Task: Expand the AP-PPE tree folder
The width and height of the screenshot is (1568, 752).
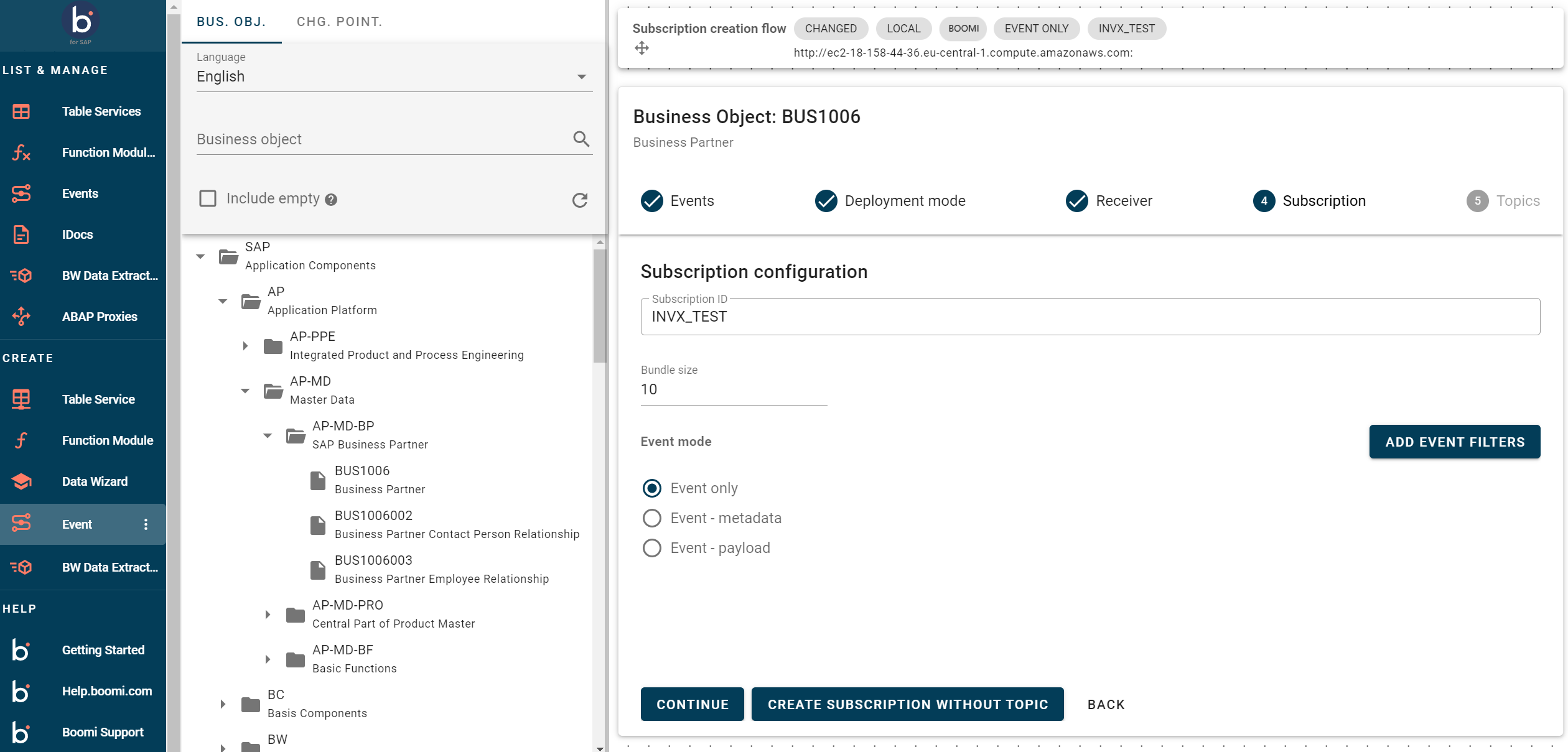Action: click(x=245, y=346)
